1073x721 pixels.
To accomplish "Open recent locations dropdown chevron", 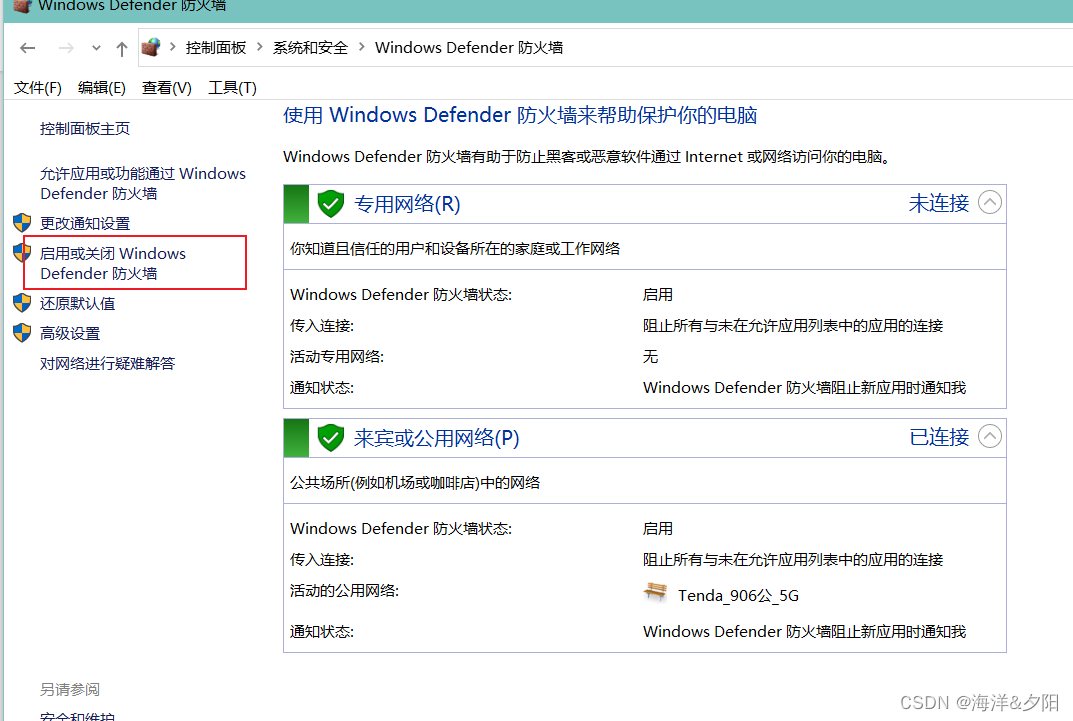I will click(x=96, y=48).
